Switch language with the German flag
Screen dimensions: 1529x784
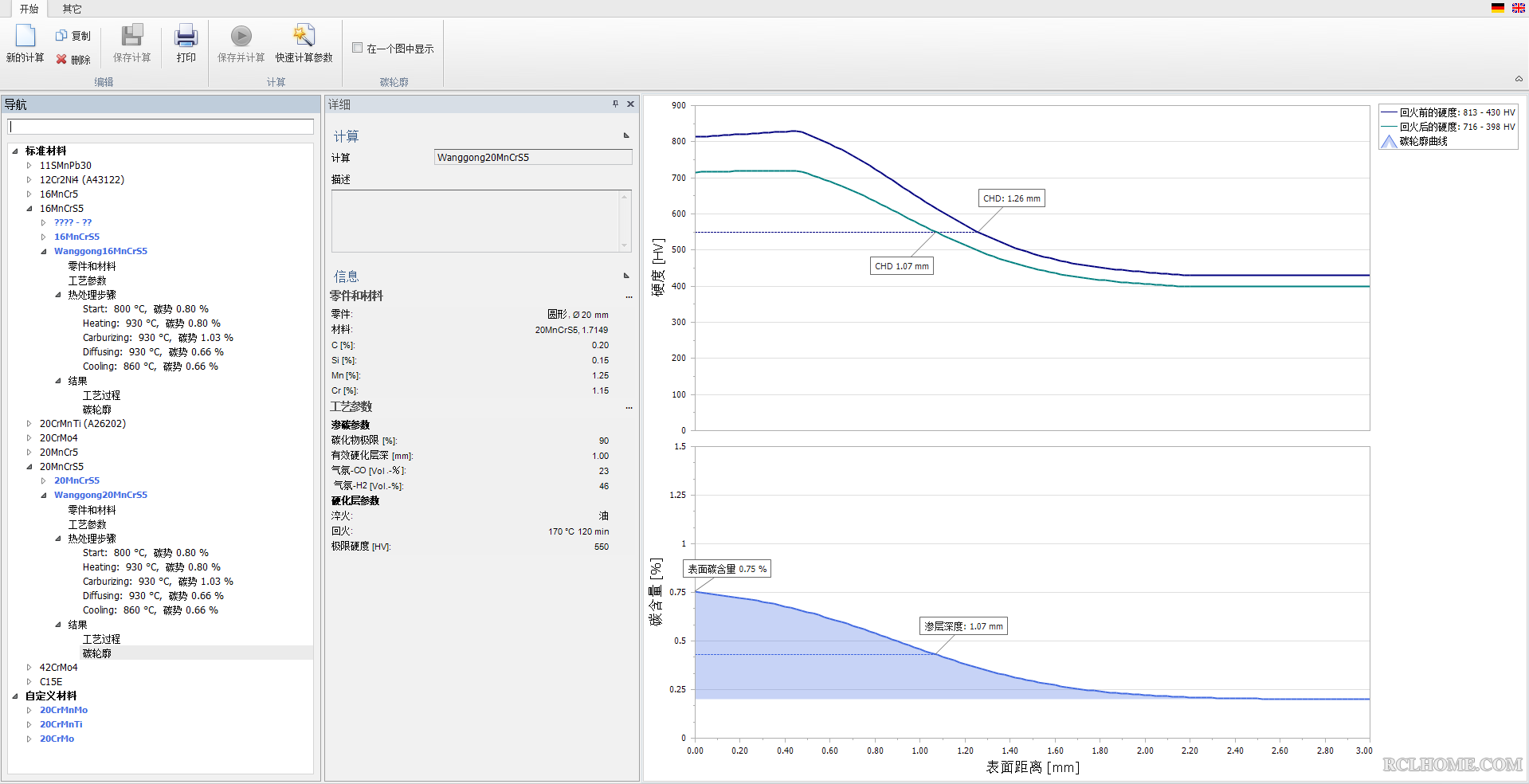(x=1498, y=8)
